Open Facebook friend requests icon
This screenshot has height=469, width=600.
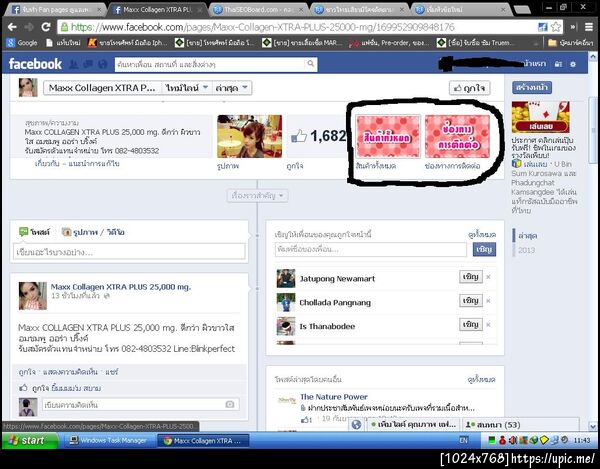pos(73,64)
